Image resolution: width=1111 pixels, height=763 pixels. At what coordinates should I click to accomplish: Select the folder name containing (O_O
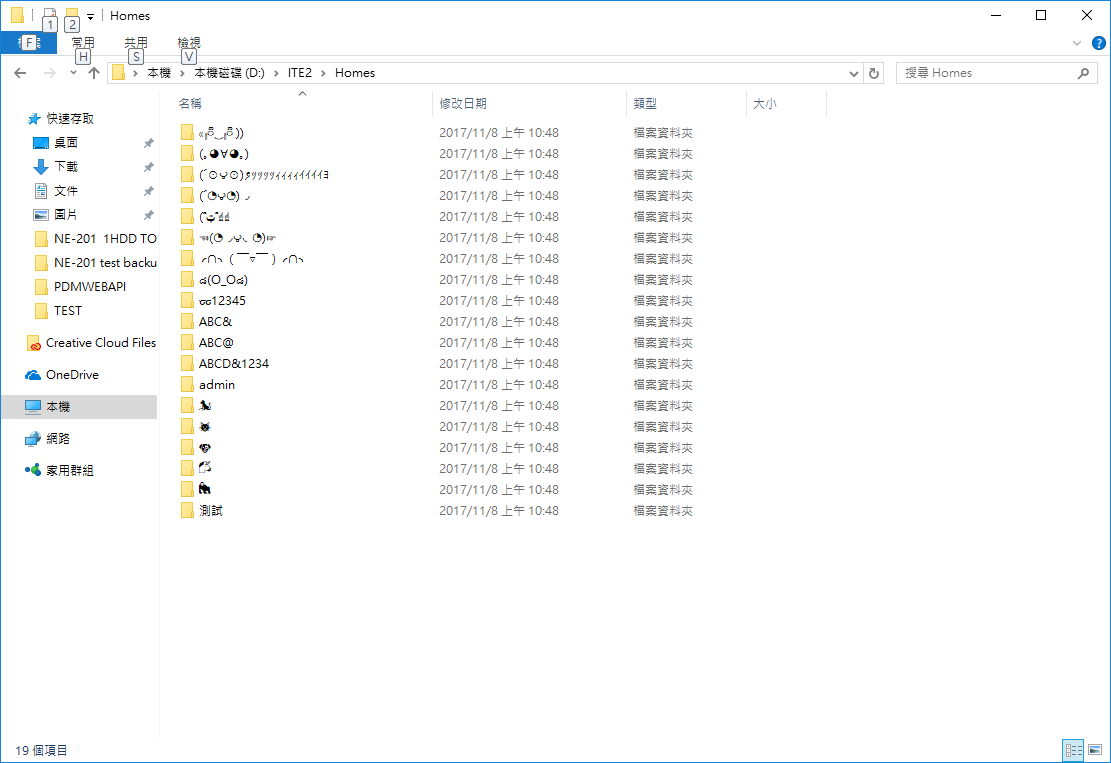pyautogui.click(x=223, y=280)
